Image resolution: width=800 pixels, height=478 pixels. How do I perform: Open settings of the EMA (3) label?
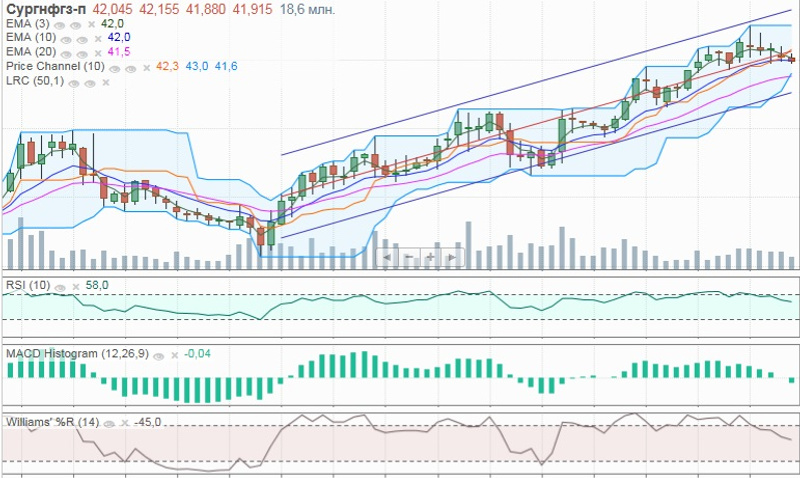coord(28,23)
